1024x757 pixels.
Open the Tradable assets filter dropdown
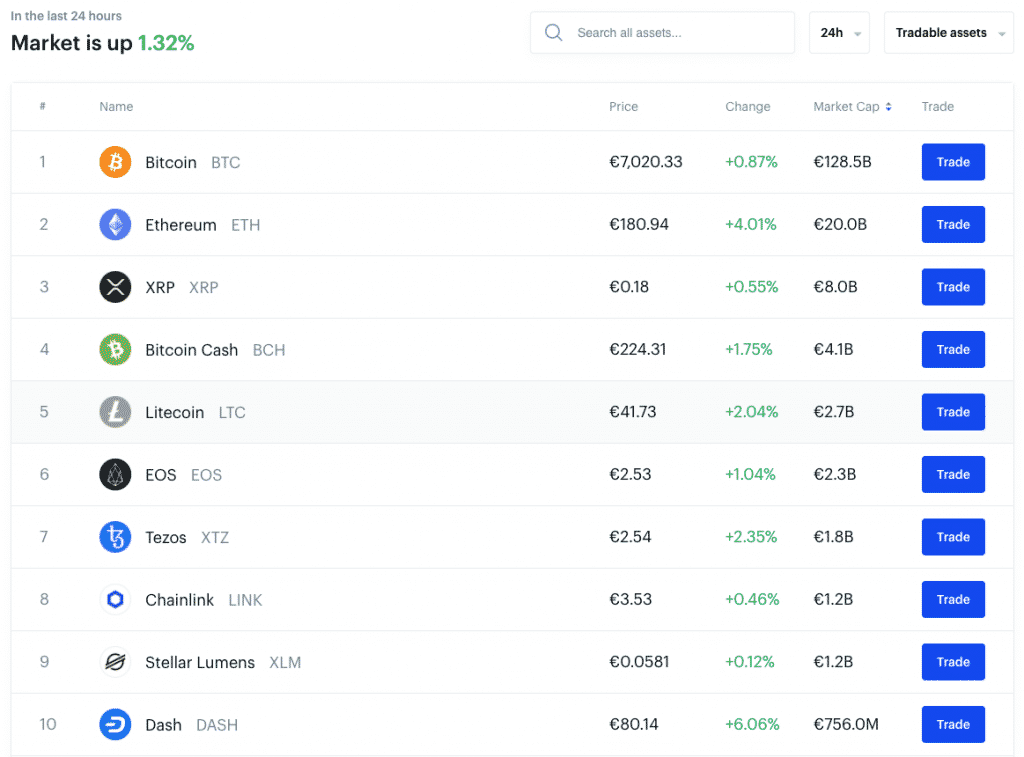948,33
